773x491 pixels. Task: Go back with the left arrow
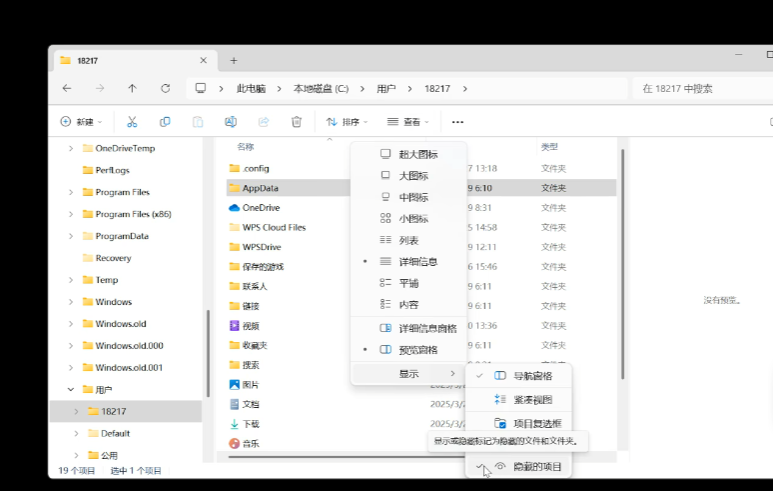[67, 88]
